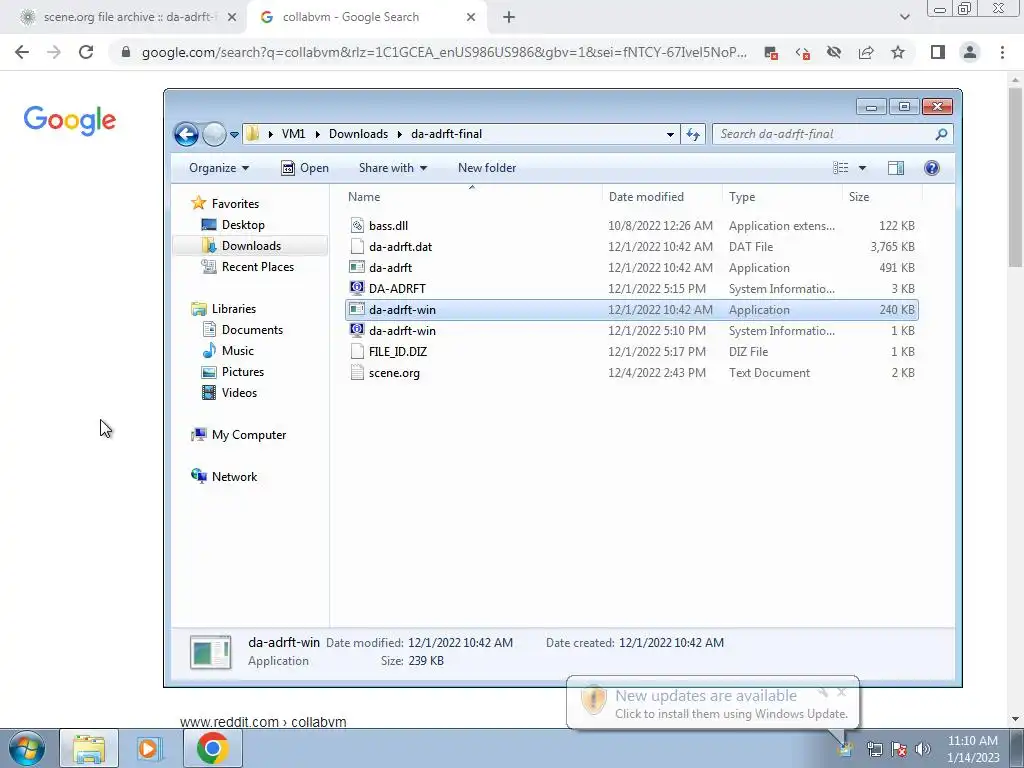The height and width of the screenshot is (768, 1024).
Task: Click the Explorer help icon
Action: [x=932, y=168]
